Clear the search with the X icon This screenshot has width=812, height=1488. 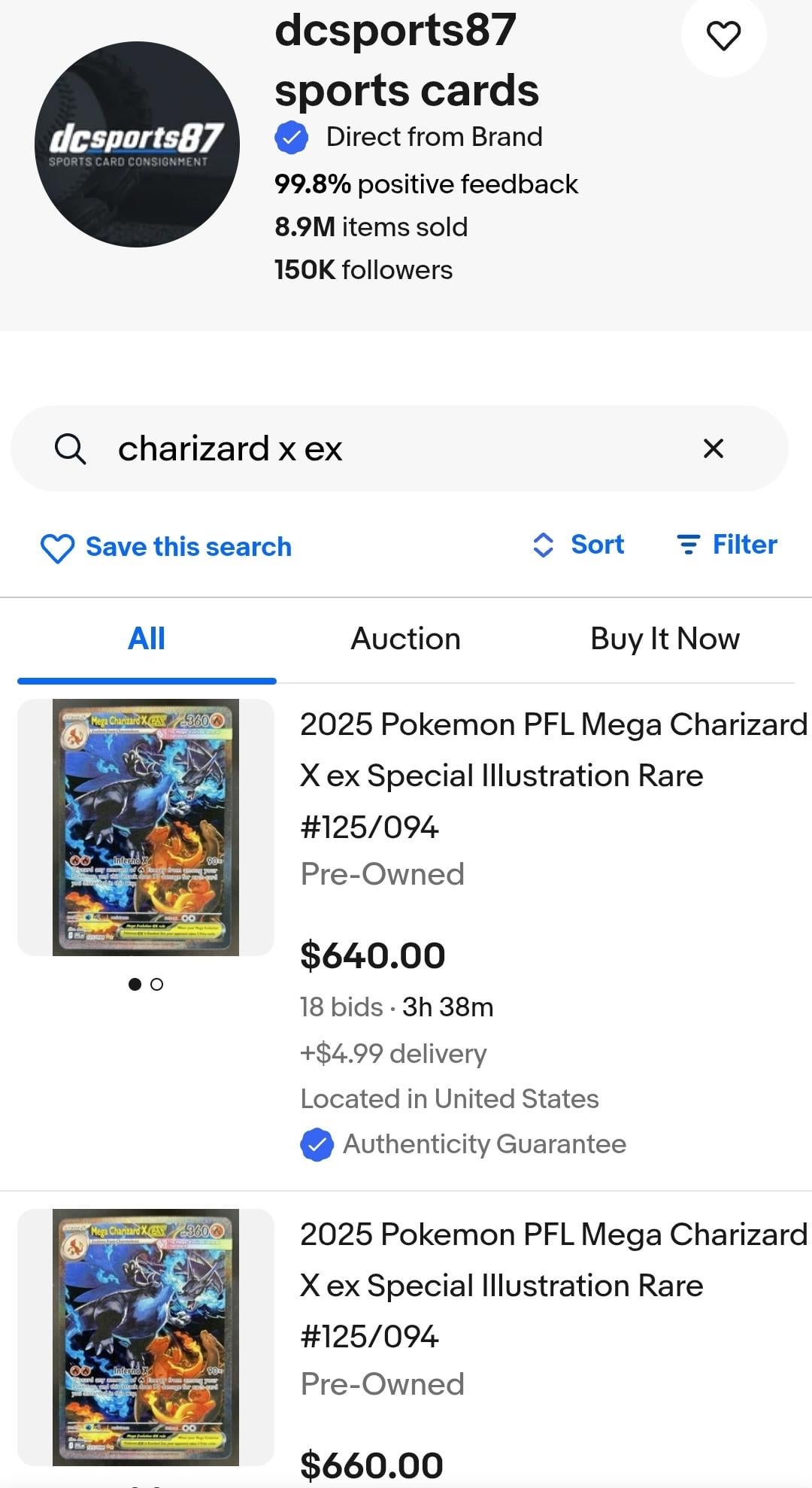tap(713, 448)
